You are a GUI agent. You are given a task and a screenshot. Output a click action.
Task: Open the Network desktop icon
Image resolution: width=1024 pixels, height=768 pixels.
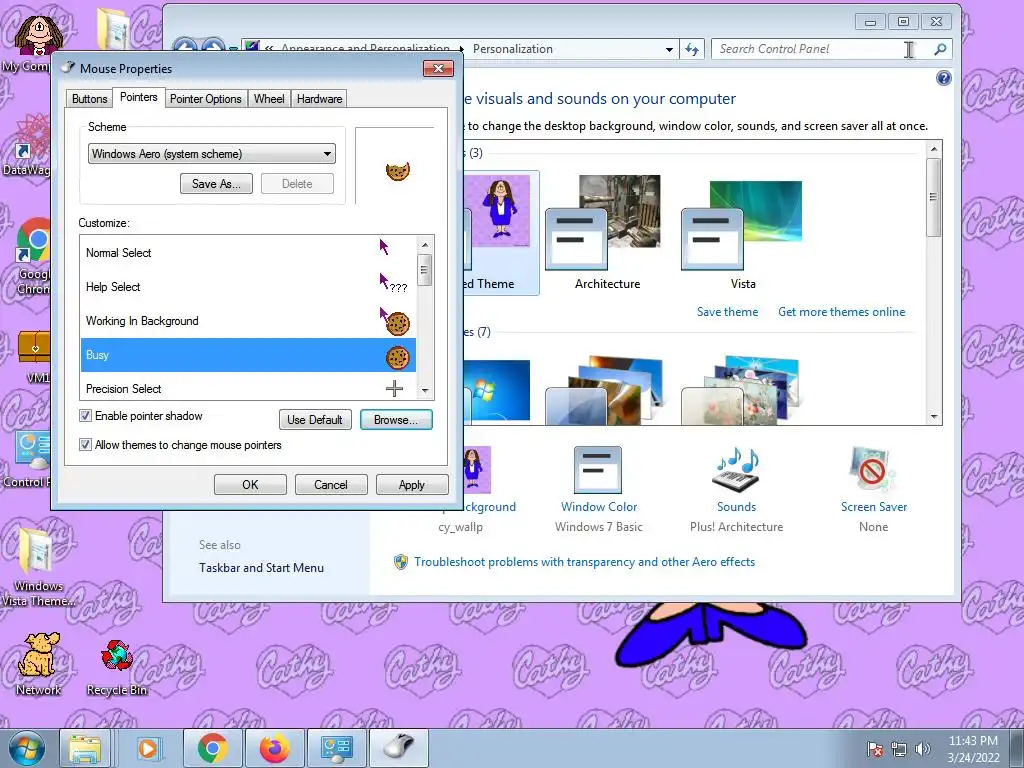[39, 664]
